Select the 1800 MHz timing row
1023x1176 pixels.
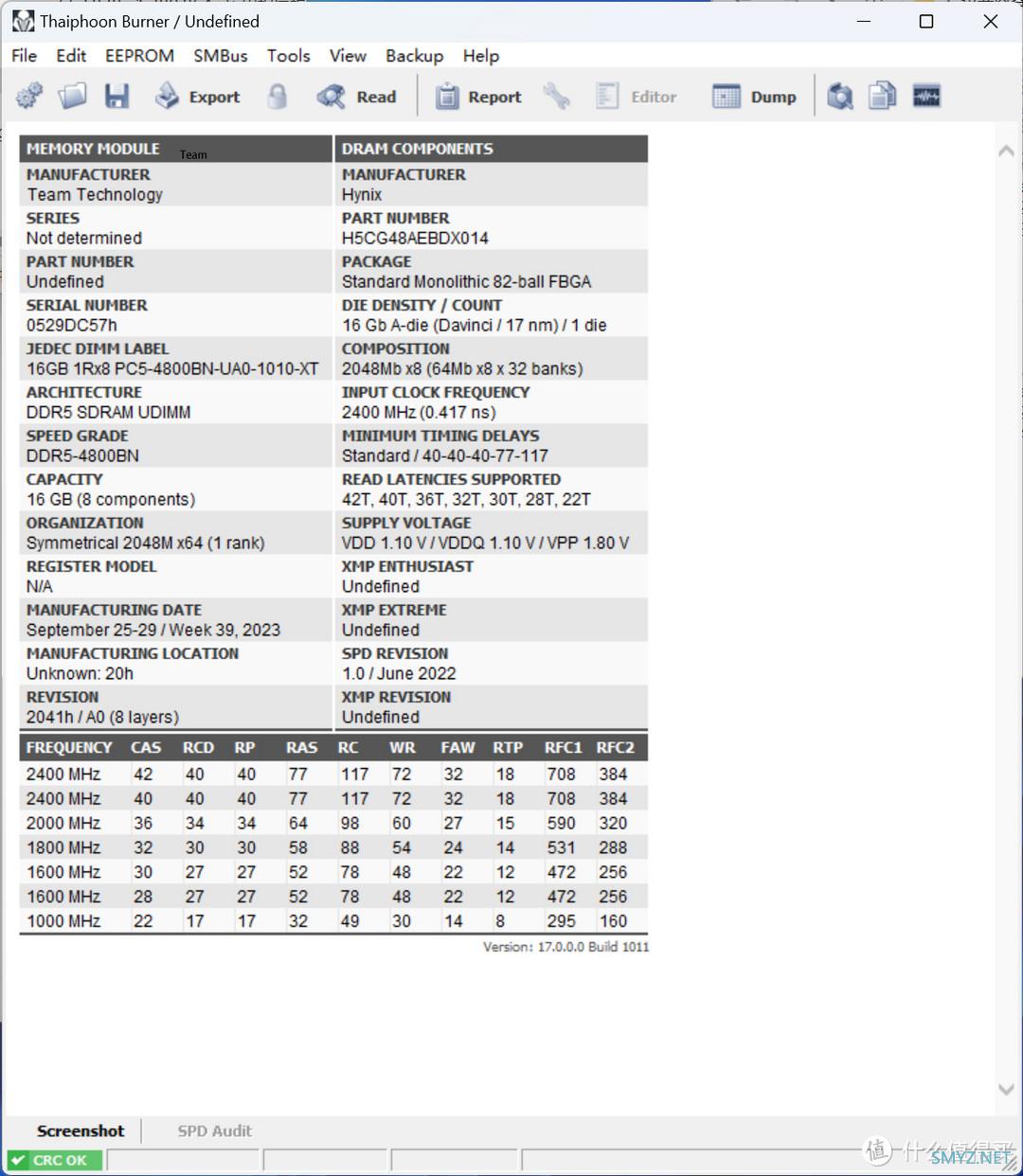pos(333,848)
